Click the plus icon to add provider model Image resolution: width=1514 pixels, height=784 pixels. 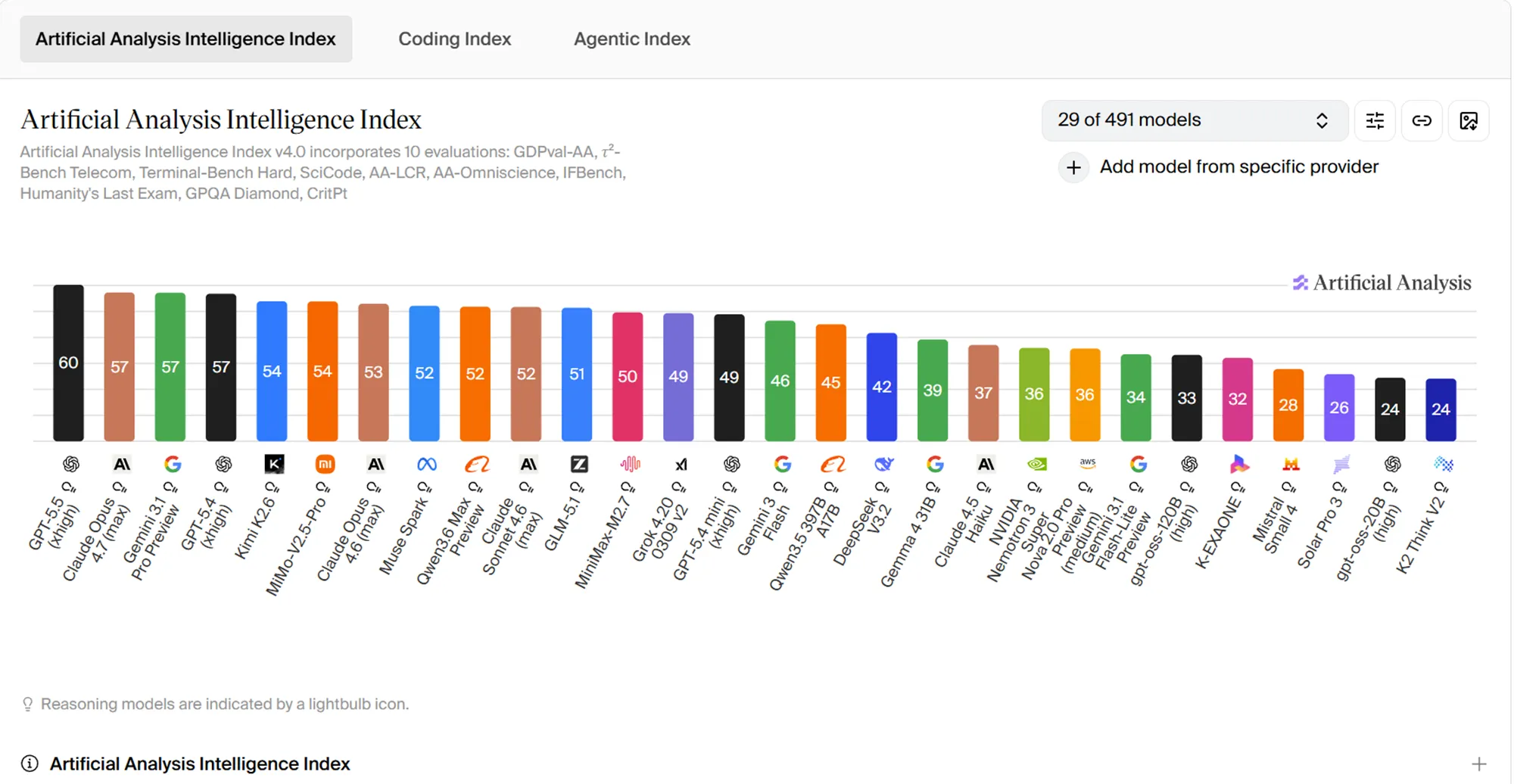pyautogui.click(x=1073, y=167)
